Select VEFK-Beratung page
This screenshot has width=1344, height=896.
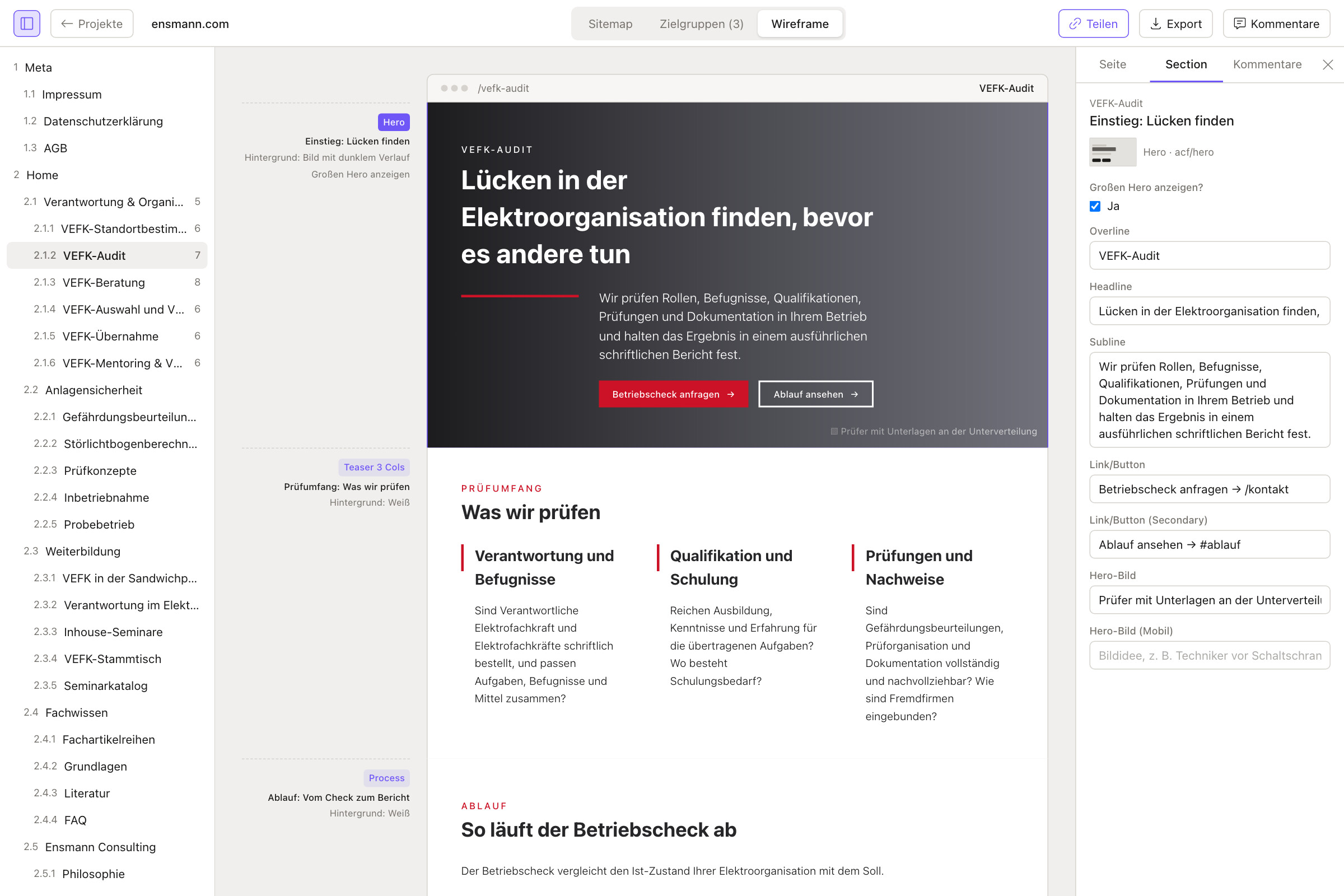coord(108,282)
